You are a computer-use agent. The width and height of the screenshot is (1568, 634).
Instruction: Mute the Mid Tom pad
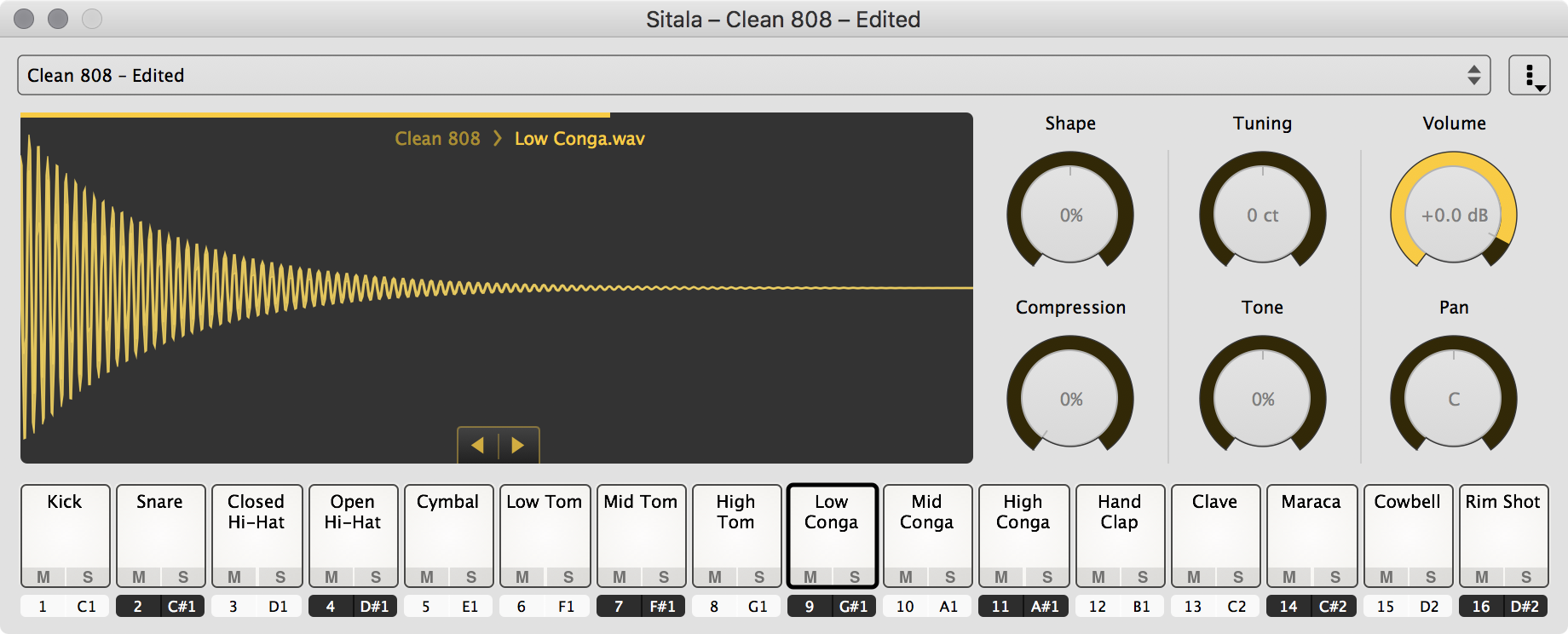620,577
